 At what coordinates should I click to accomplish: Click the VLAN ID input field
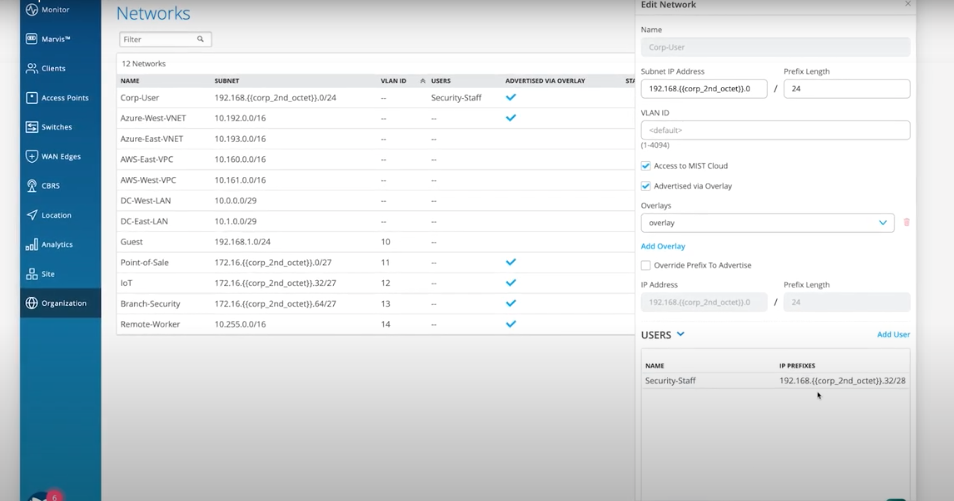tap(775, 130)
